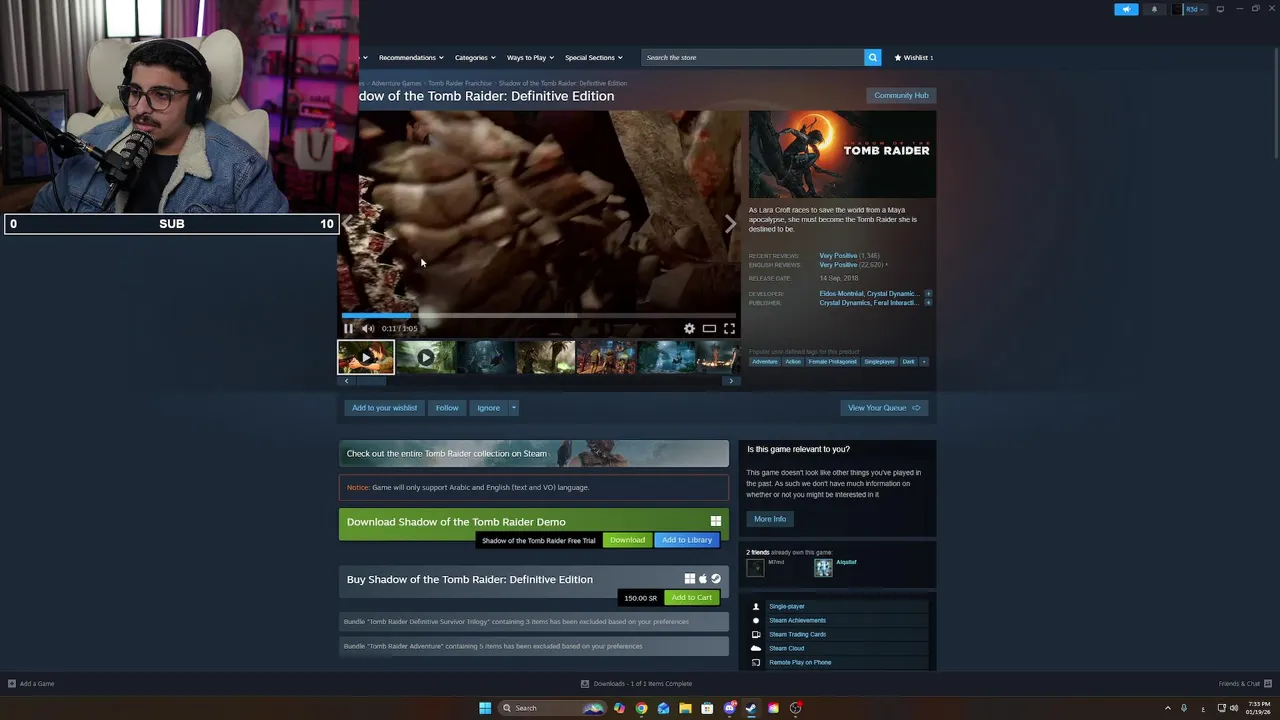
Task: Click View Your Queue button
Action: [x=884, y=407]
